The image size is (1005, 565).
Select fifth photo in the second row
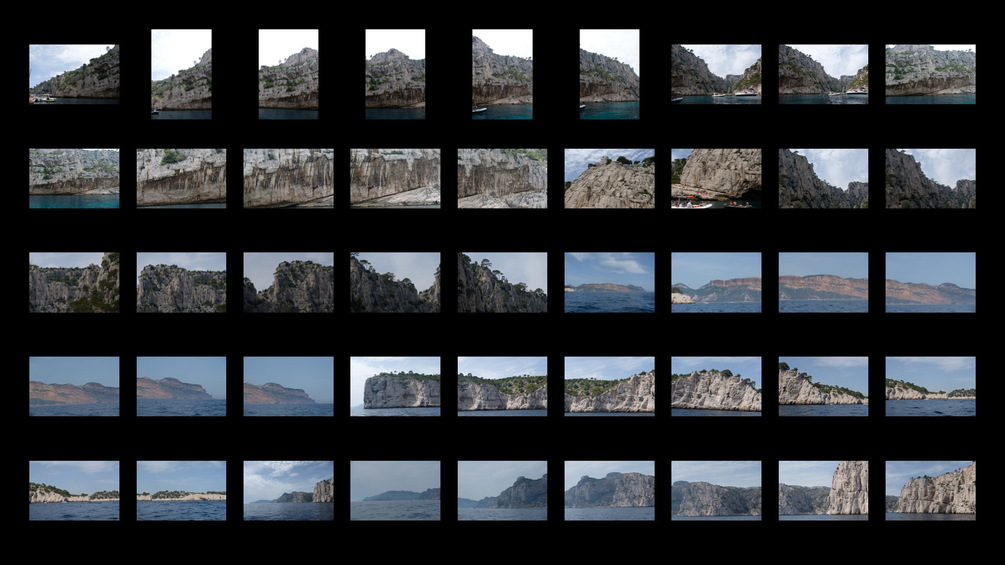(x=502, y=179)
